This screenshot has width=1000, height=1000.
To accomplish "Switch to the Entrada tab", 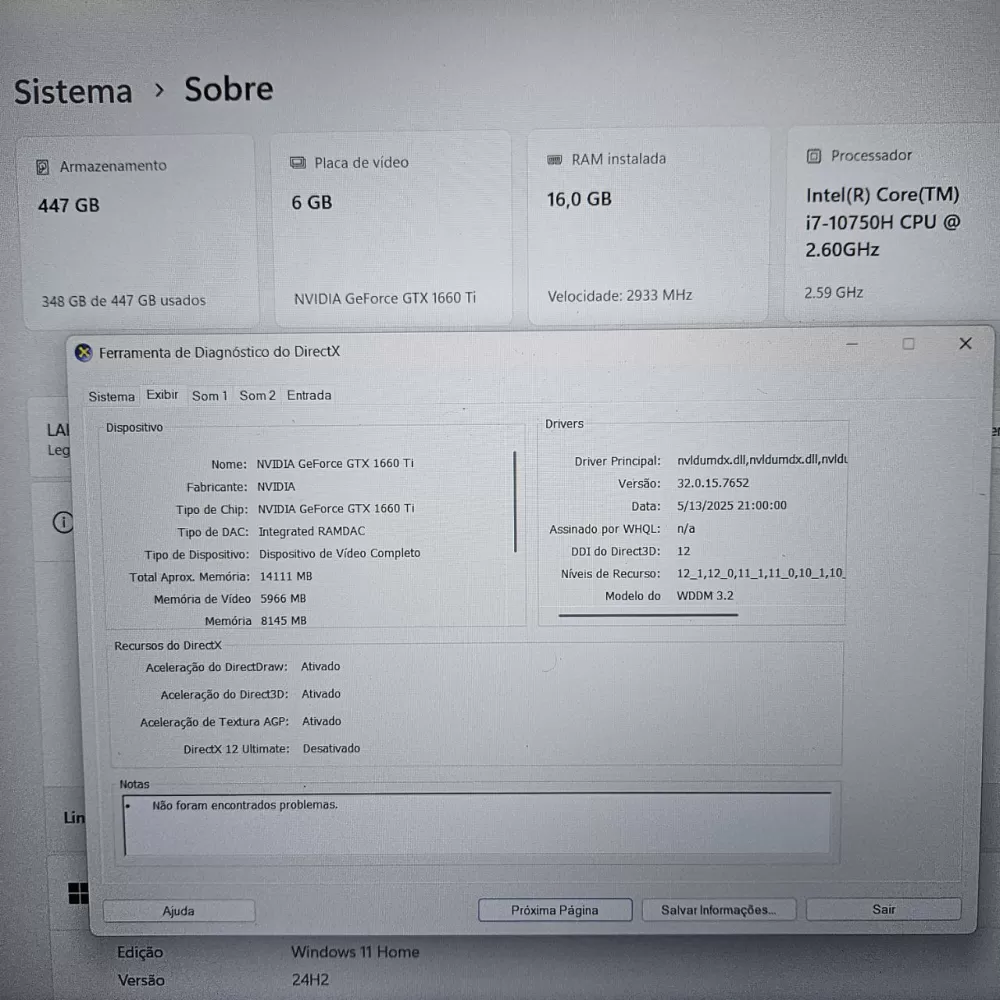I will [309, 395].
